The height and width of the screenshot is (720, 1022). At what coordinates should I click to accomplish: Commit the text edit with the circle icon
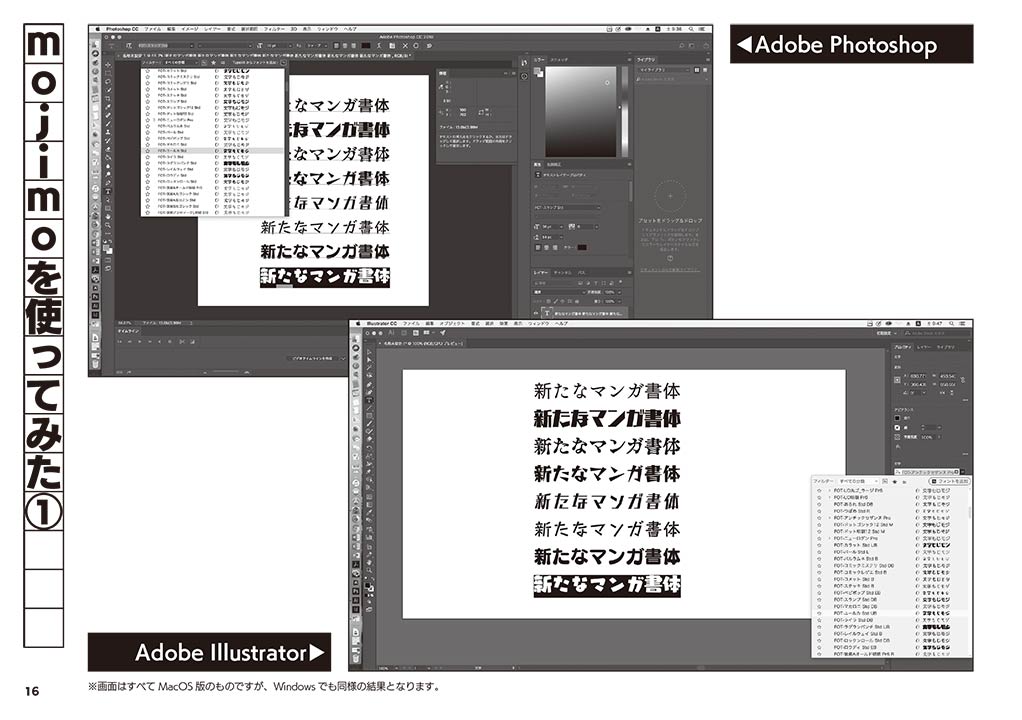coord(416,46)
